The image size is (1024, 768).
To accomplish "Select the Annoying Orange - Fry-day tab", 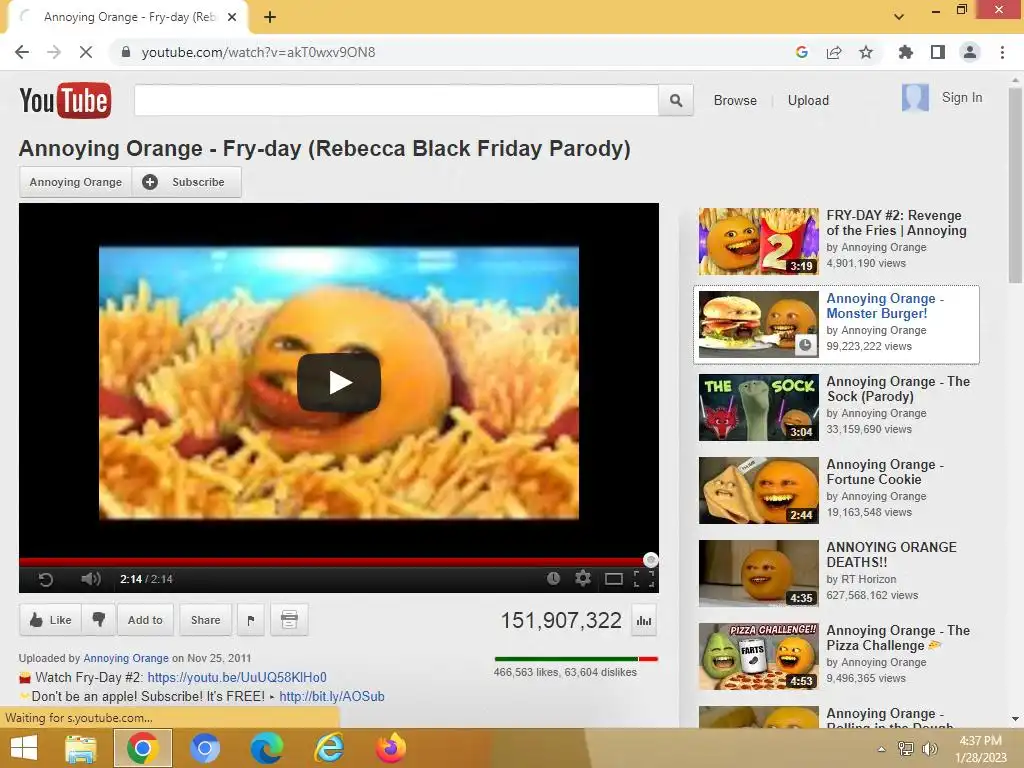I will click(x=128, y=17).
